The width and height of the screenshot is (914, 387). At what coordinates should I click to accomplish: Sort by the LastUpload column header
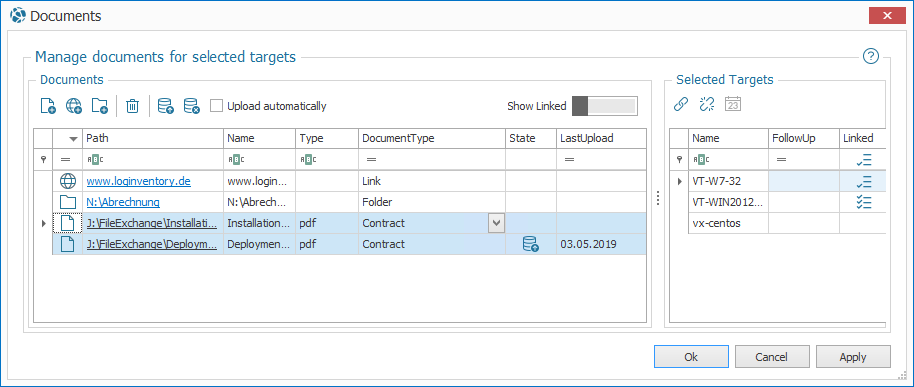click(x=601, y=138)
